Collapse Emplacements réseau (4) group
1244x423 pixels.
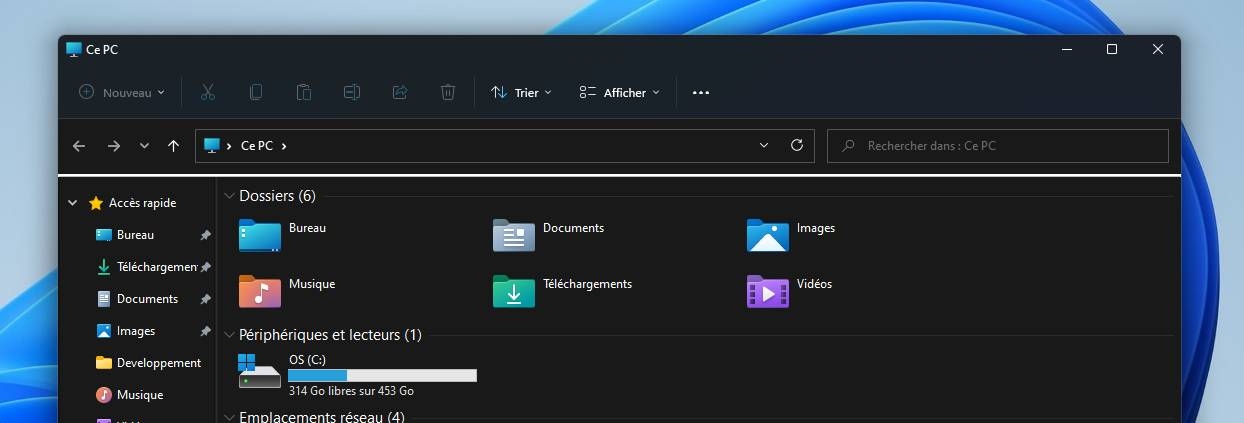click(x=229, y=417)
